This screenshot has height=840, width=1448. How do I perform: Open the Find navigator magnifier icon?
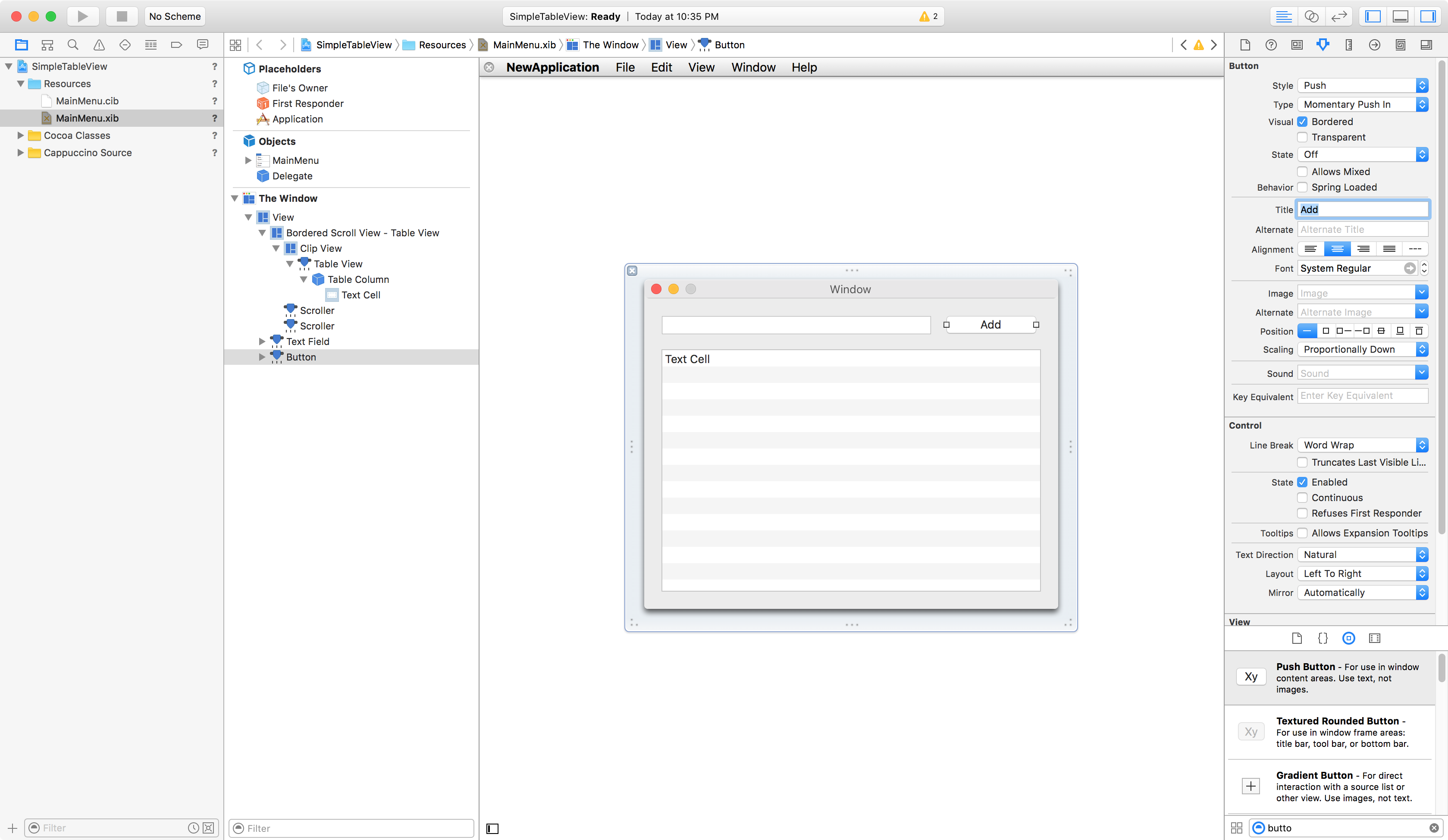pyautogui.click(x=73, y=45)
